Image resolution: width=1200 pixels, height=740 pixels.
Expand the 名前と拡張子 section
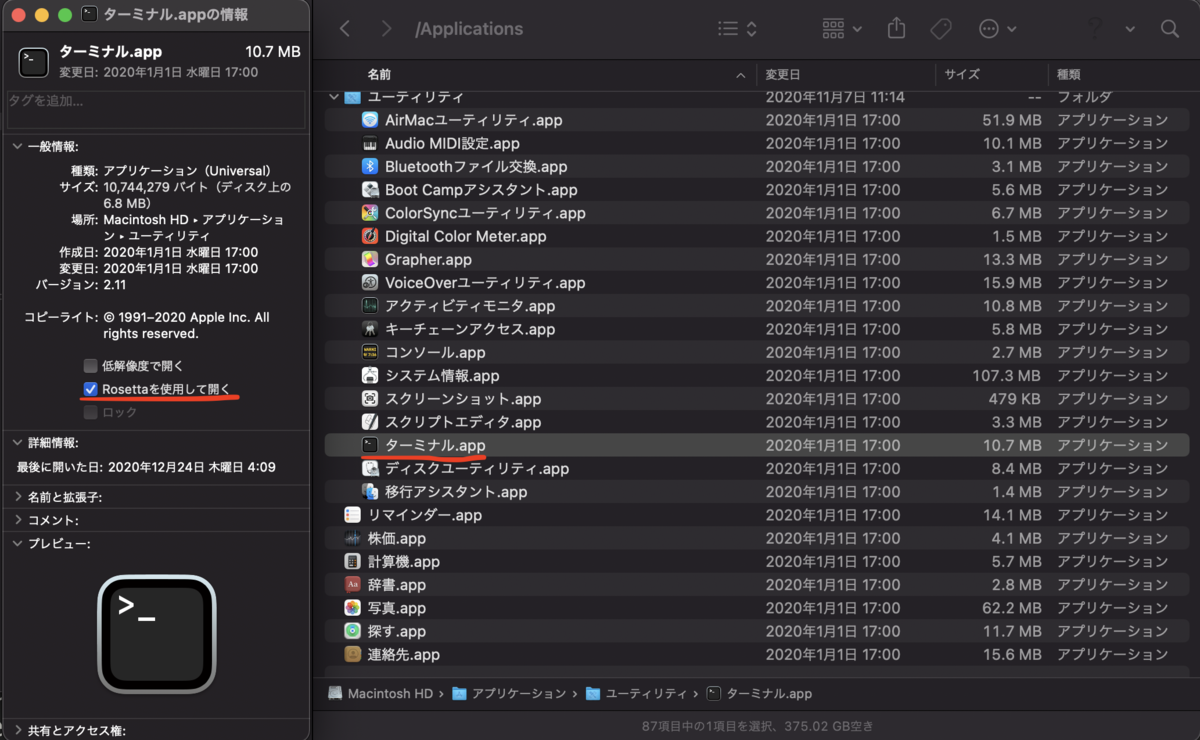[18, 497]
